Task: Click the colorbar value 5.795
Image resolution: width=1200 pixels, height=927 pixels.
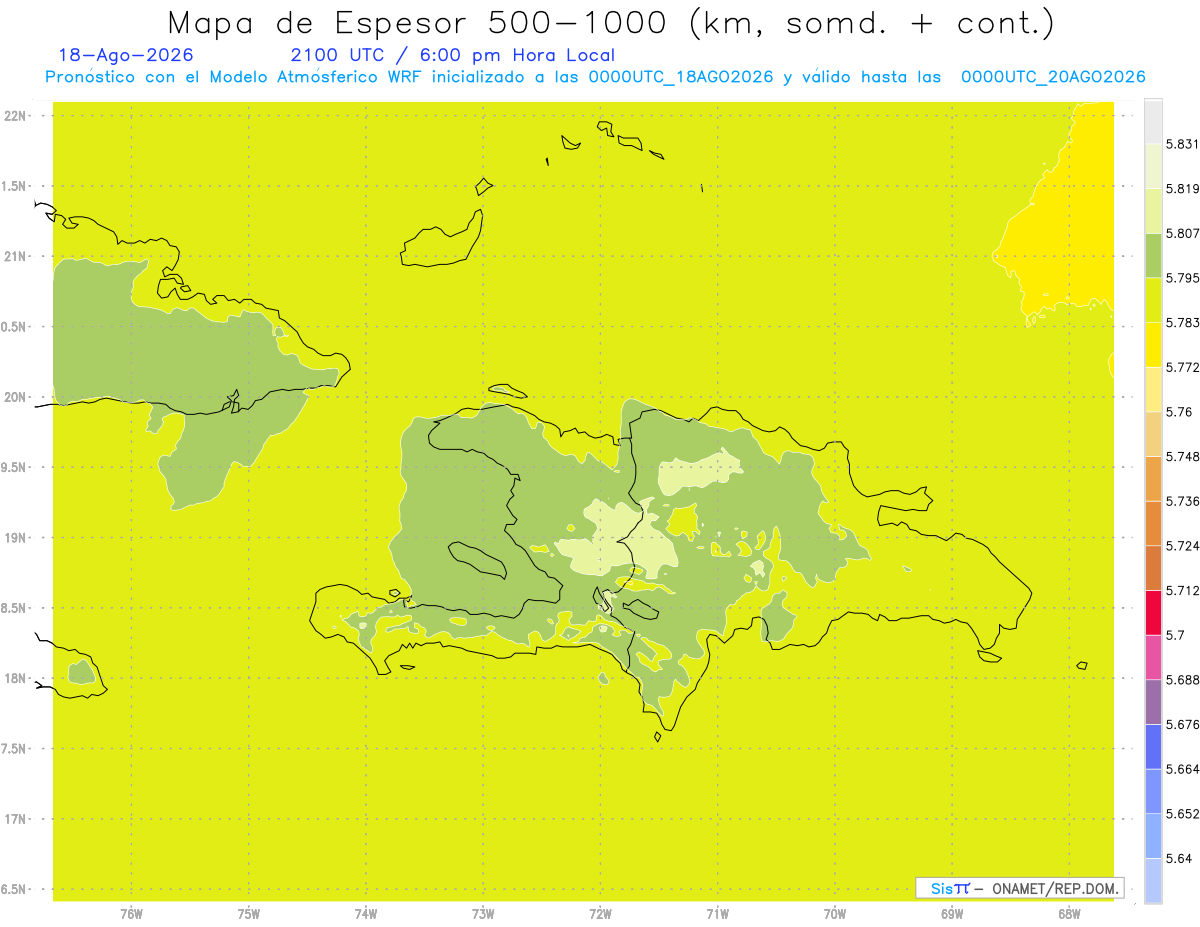Action: [1183, 278]
